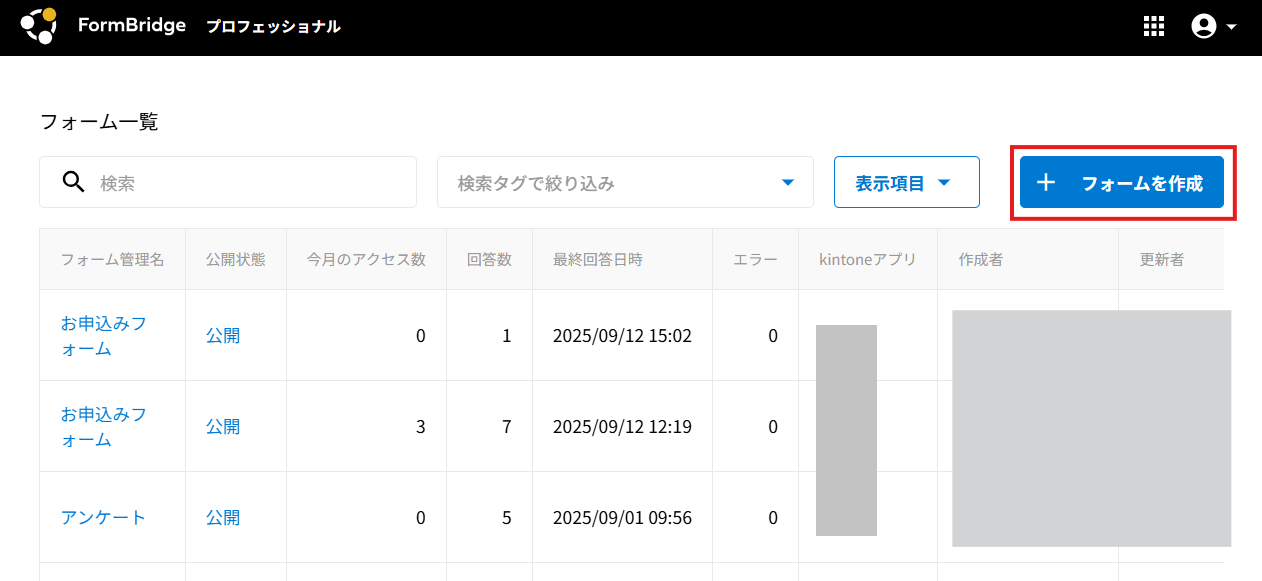Screen dimensions: 1262x581
Task: Expand the account dropdown arrow
Action: (x=1231, y=27)
